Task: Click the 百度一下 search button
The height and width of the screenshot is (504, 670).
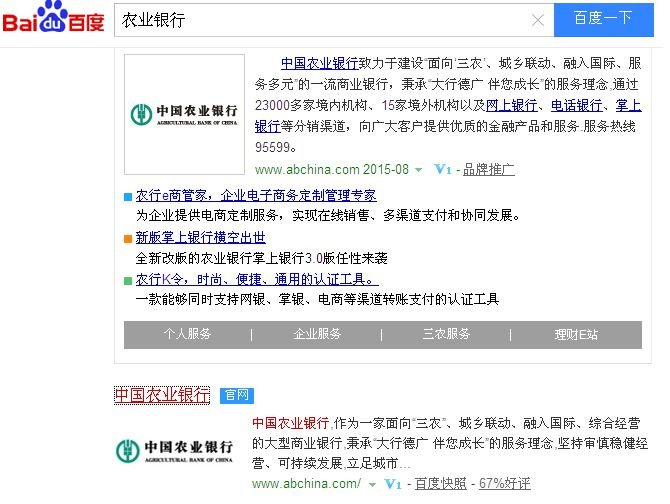Action: pos(604,20)
